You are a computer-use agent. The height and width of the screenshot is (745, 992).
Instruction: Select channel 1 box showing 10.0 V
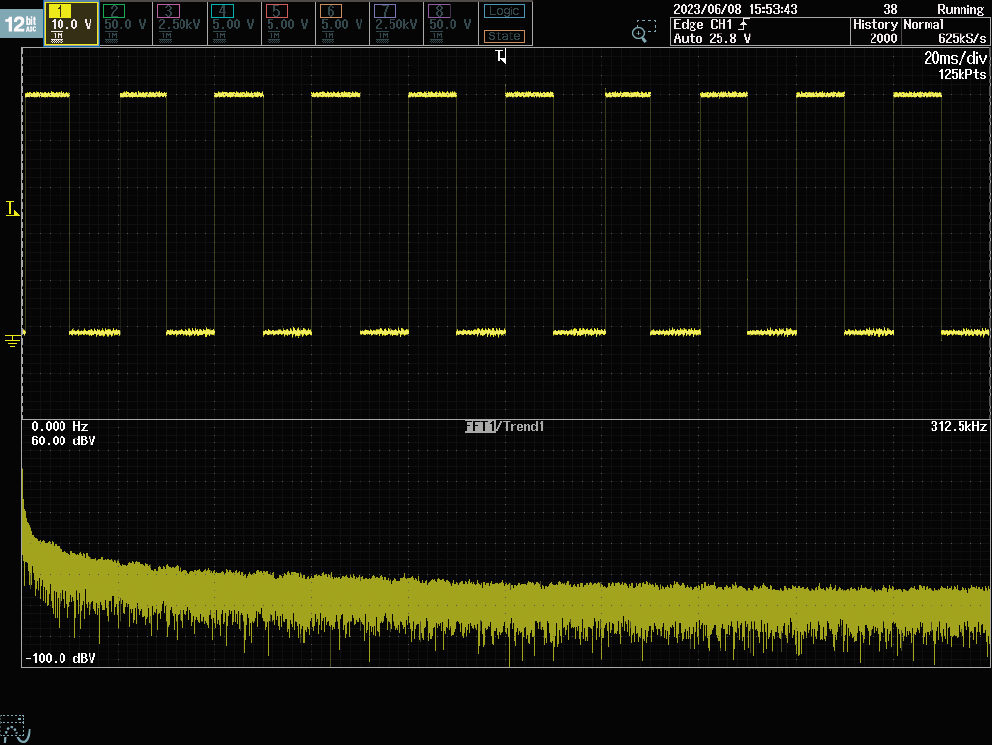click(x=71, y=23)
